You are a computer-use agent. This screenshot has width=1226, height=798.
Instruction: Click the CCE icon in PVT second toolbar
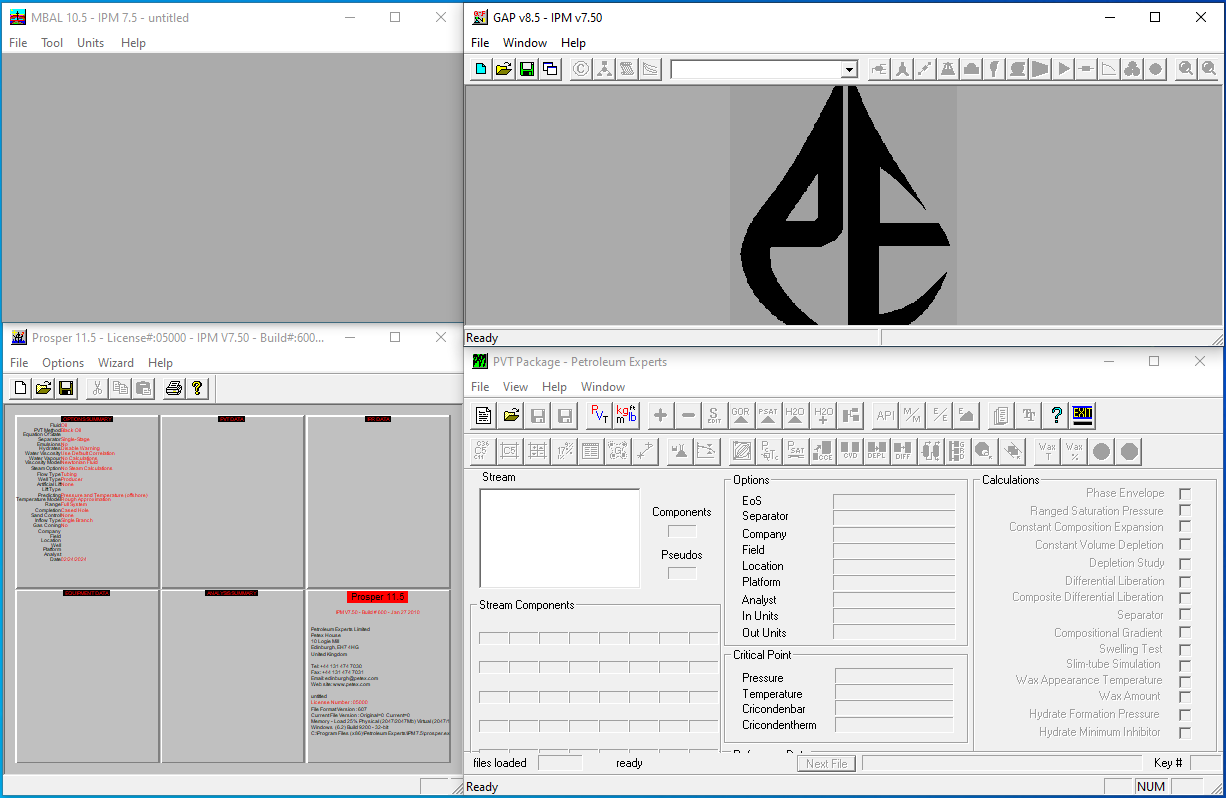[x=824, y=451]
